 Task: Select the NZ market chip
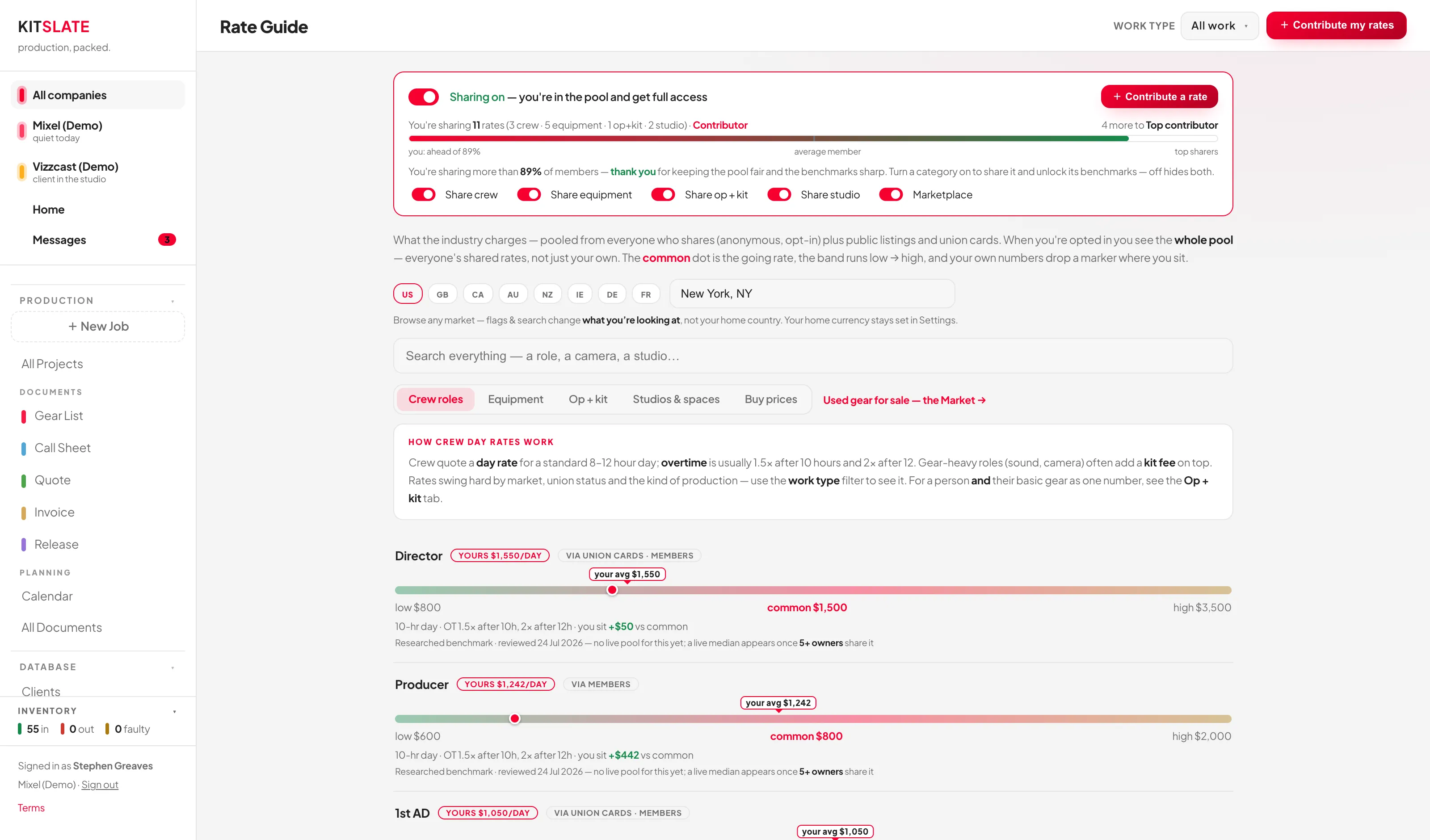click(547, 294)
